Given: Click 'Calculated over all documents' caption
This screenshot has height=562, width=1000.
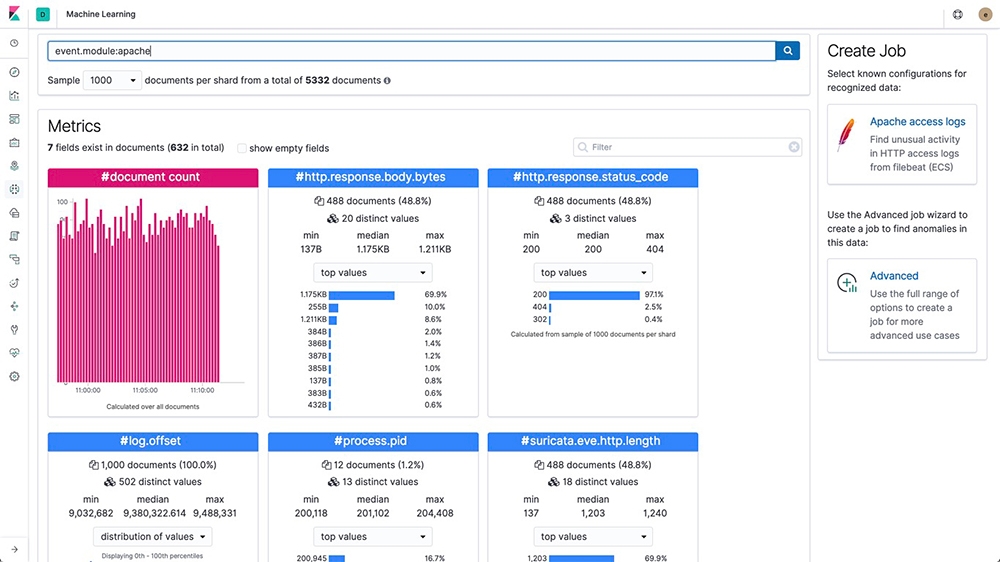Looking at the screenshot, I should 152,406.
